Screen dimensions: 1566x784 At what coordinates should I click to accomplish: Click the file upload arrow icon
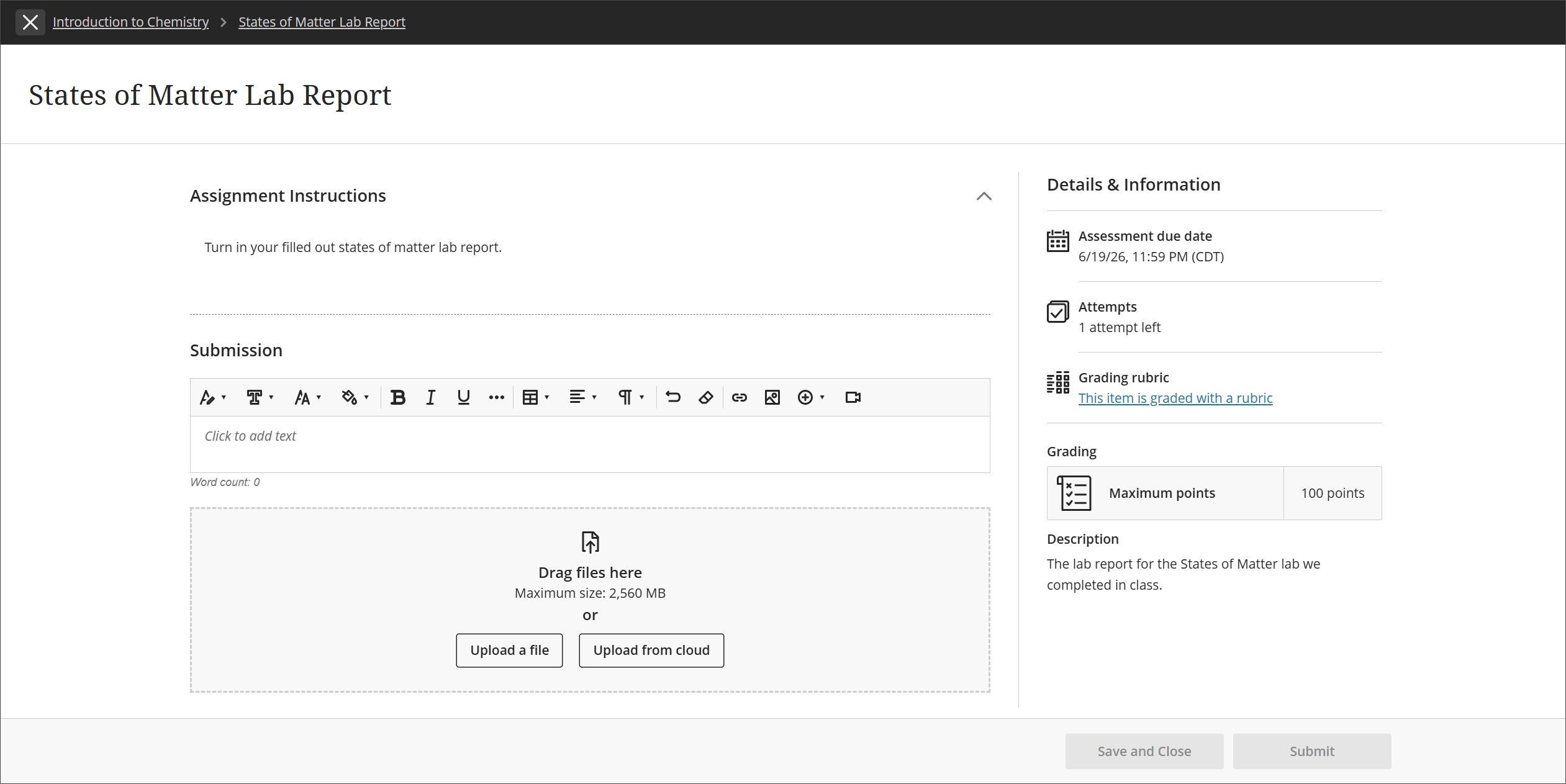pyautogui.click(x=590, y=542)
